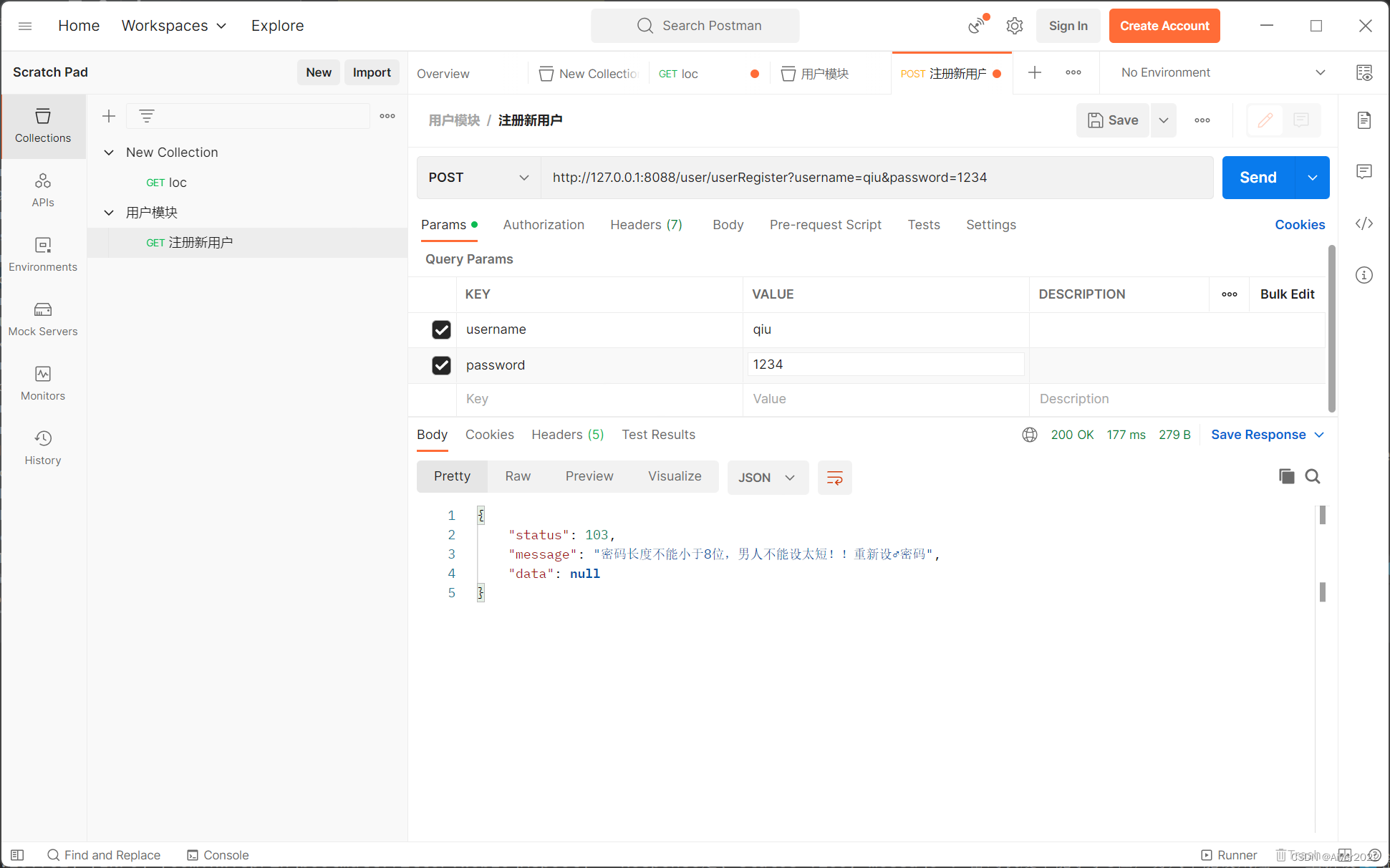
Task: Uncheck the username parameter checkbox
Action: click(441, 329)
